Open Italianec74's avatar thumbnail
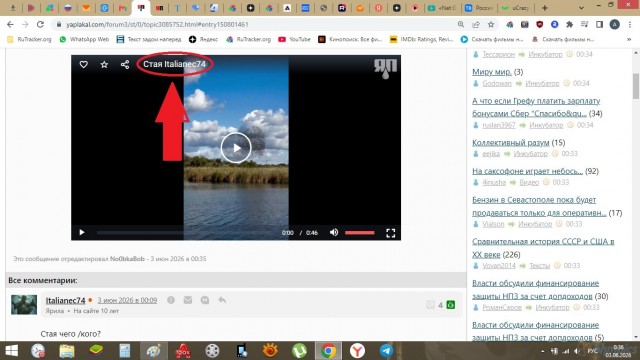 (x=24, y=304)
